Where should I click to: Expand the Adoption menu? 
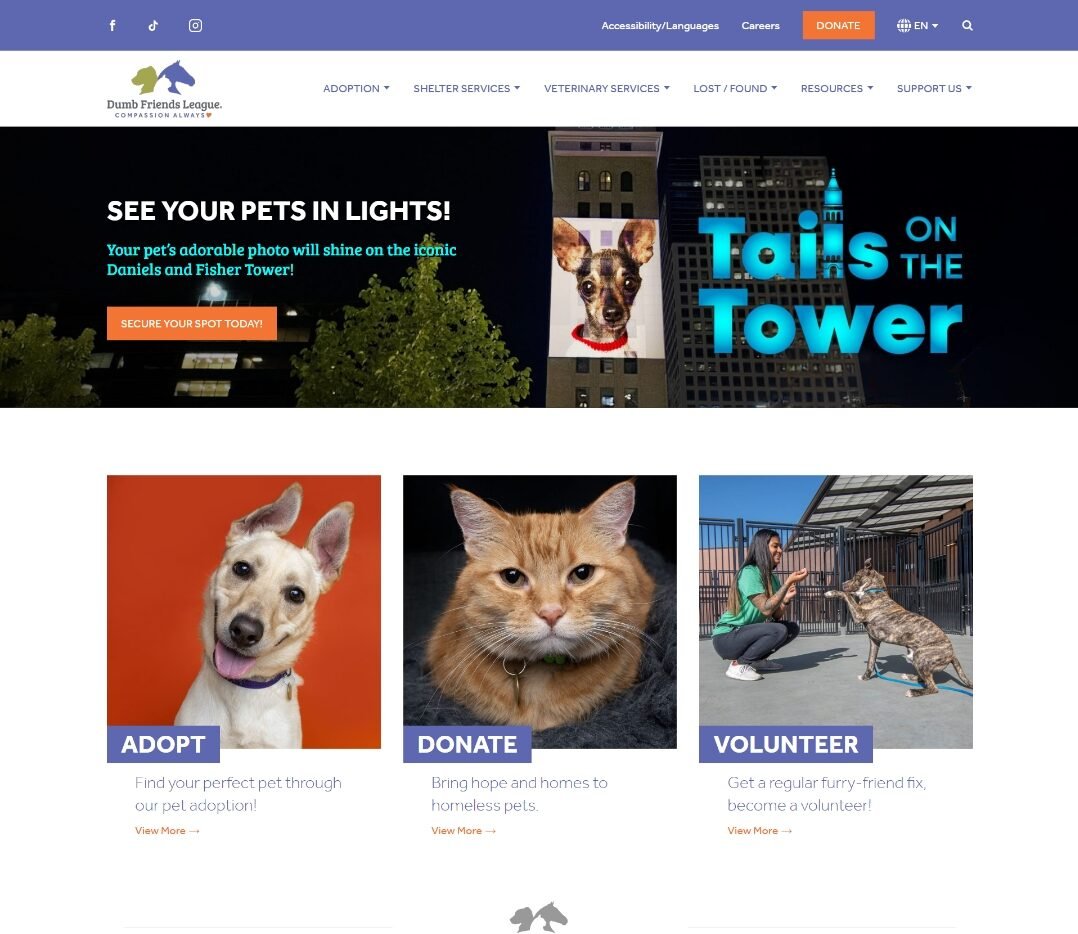(x=356, y=88)
